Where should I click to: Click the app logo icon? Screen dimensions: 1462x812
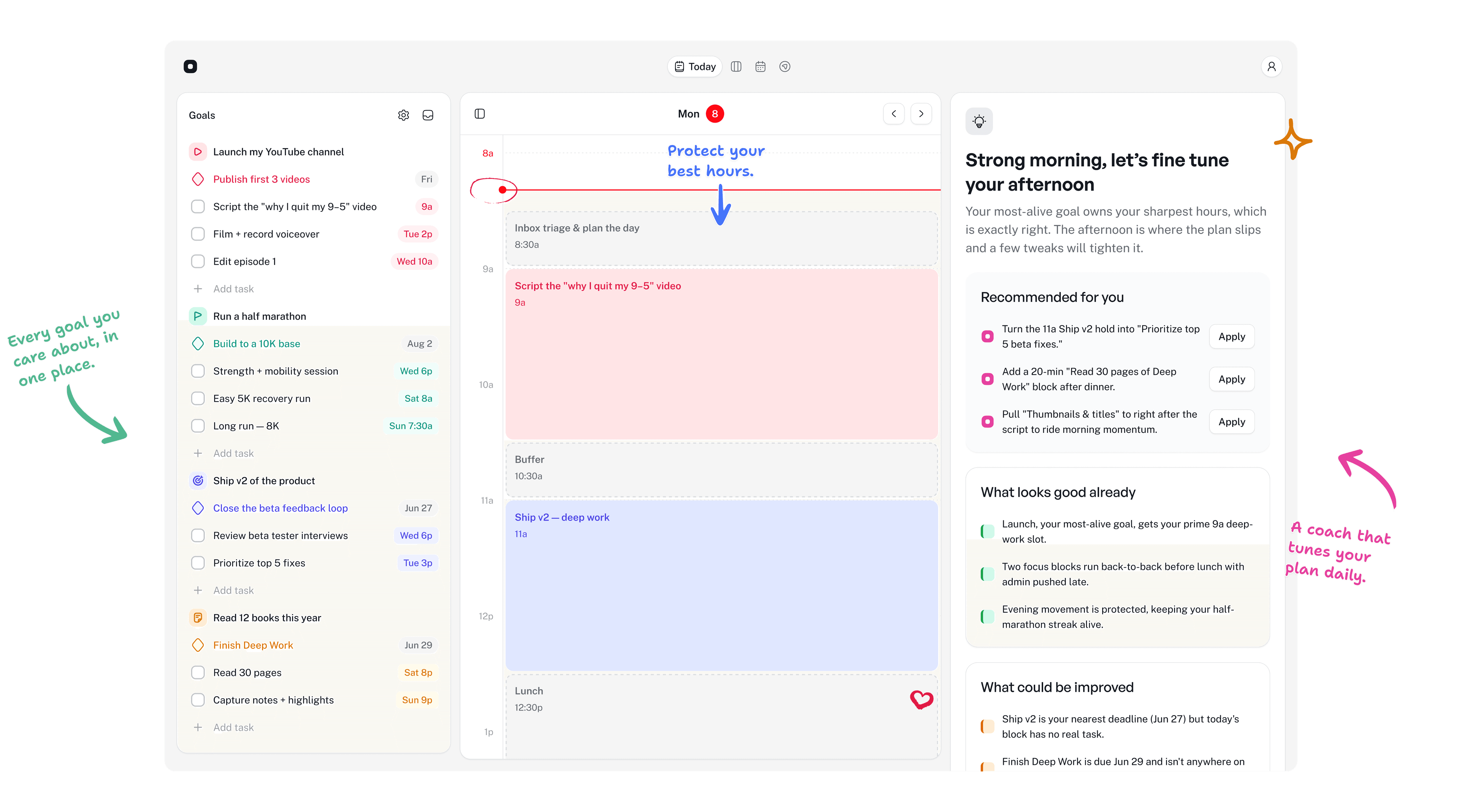190,66
